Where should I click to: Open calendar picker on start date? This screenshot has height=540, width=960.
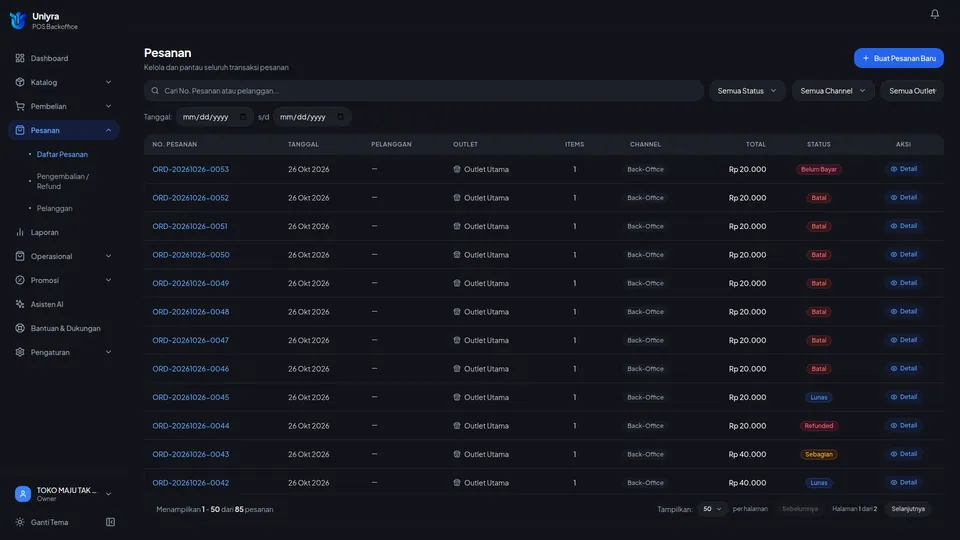click(x=243, y=117)
